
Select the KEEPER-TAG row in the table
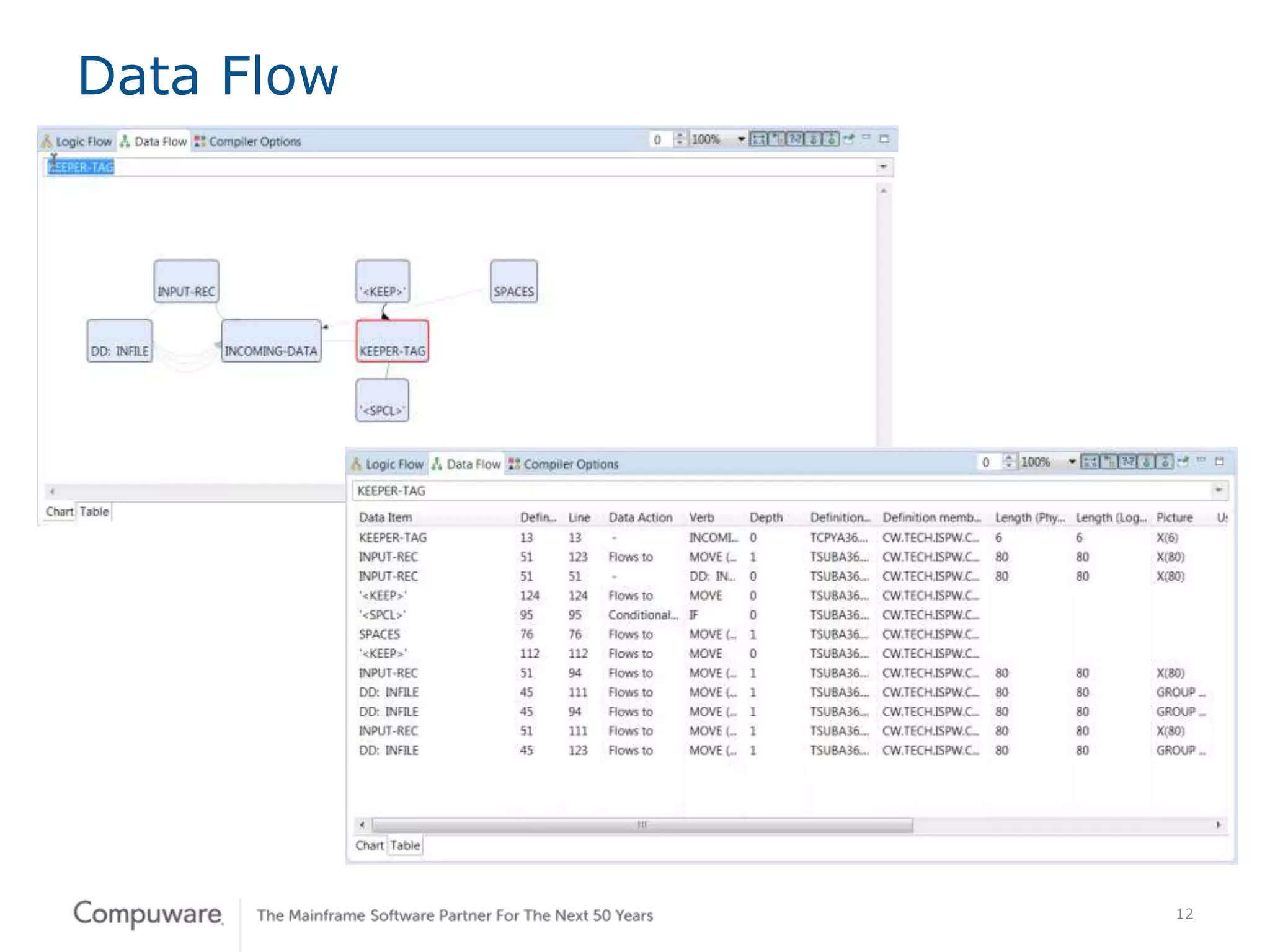tap(792, 537)
